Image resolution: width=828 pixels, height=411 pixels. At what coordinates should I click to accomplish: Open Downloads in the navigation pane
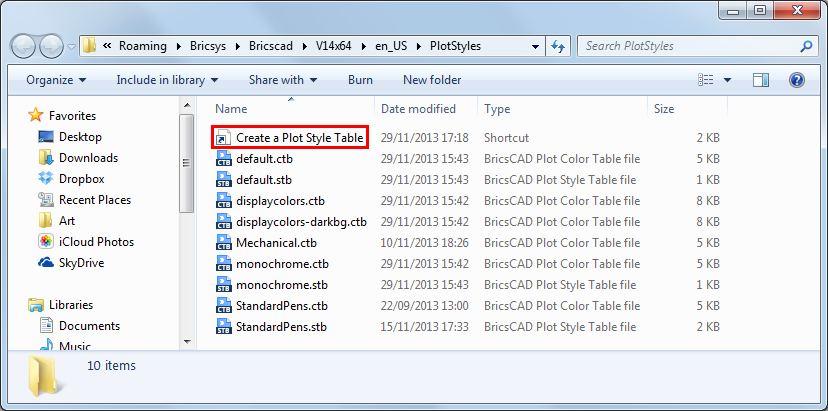[x=88, y=158]
